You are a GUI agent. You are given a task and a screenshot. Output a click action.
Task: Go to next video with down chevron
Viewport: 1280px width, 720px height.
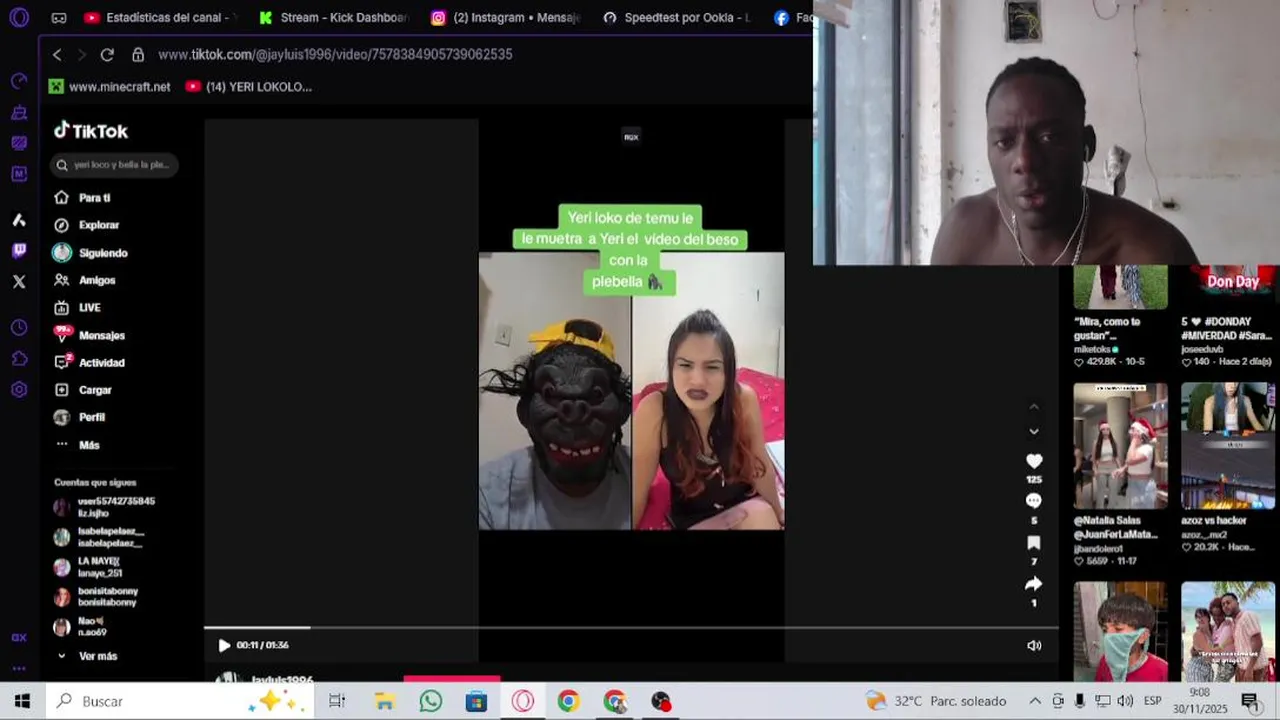pos(1034,431)
